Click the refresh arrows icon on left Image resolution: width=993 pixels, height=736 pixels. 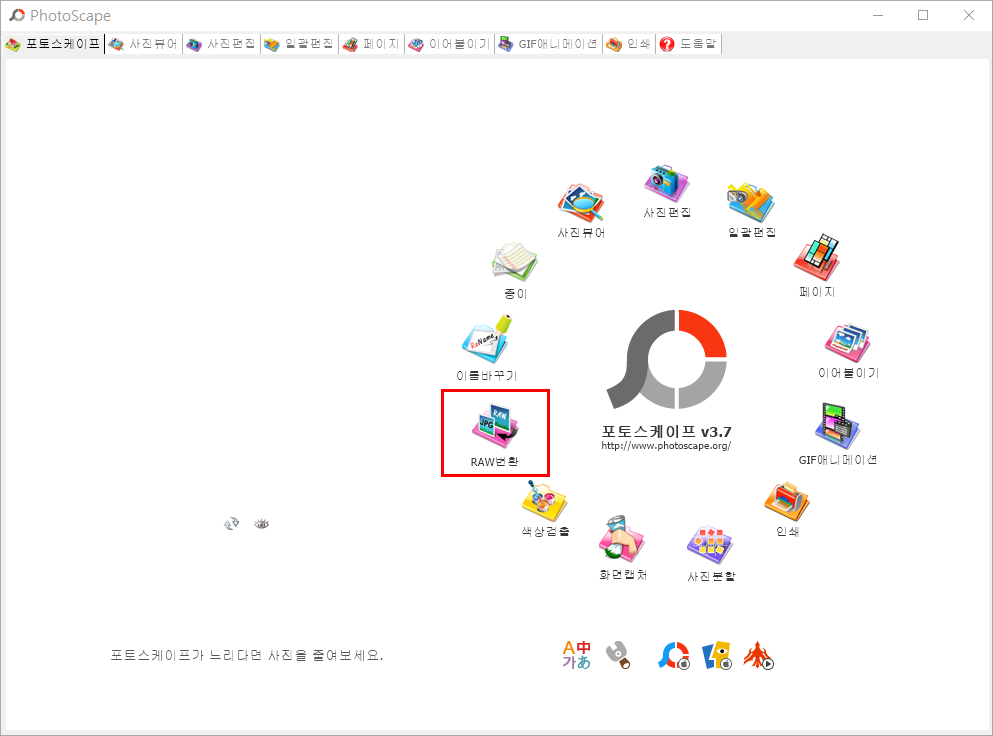(231, 524)
